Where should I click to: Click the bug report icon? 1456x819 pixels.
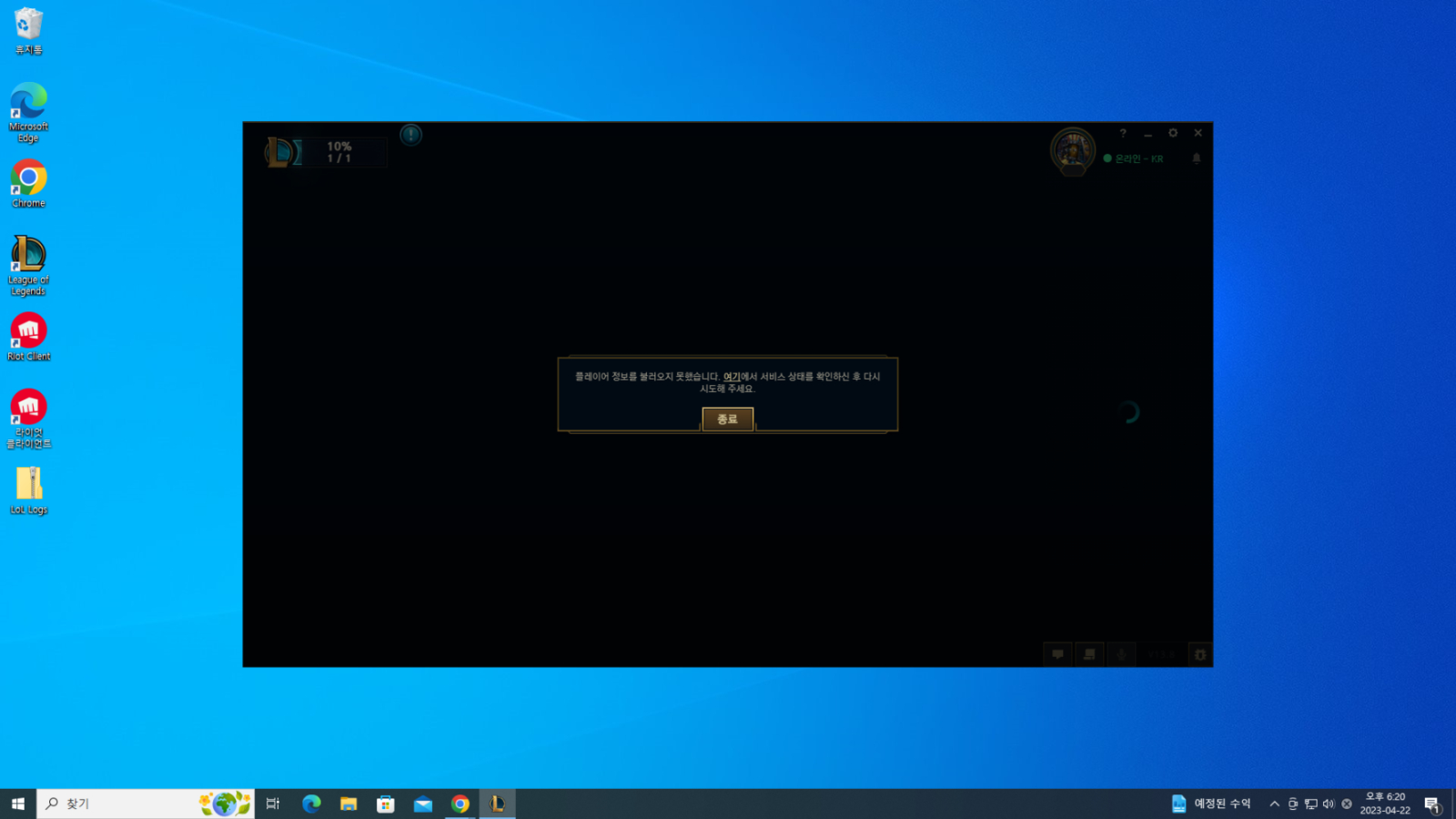tap(1200, 654)
